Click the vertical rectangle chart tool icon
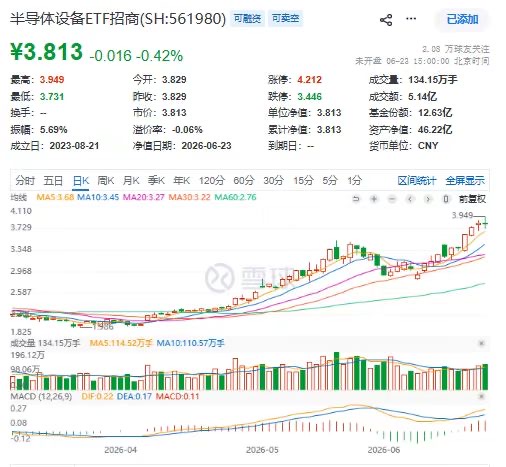Image resolution: width=506 pixels, height=467 pixels. [446, 199]
